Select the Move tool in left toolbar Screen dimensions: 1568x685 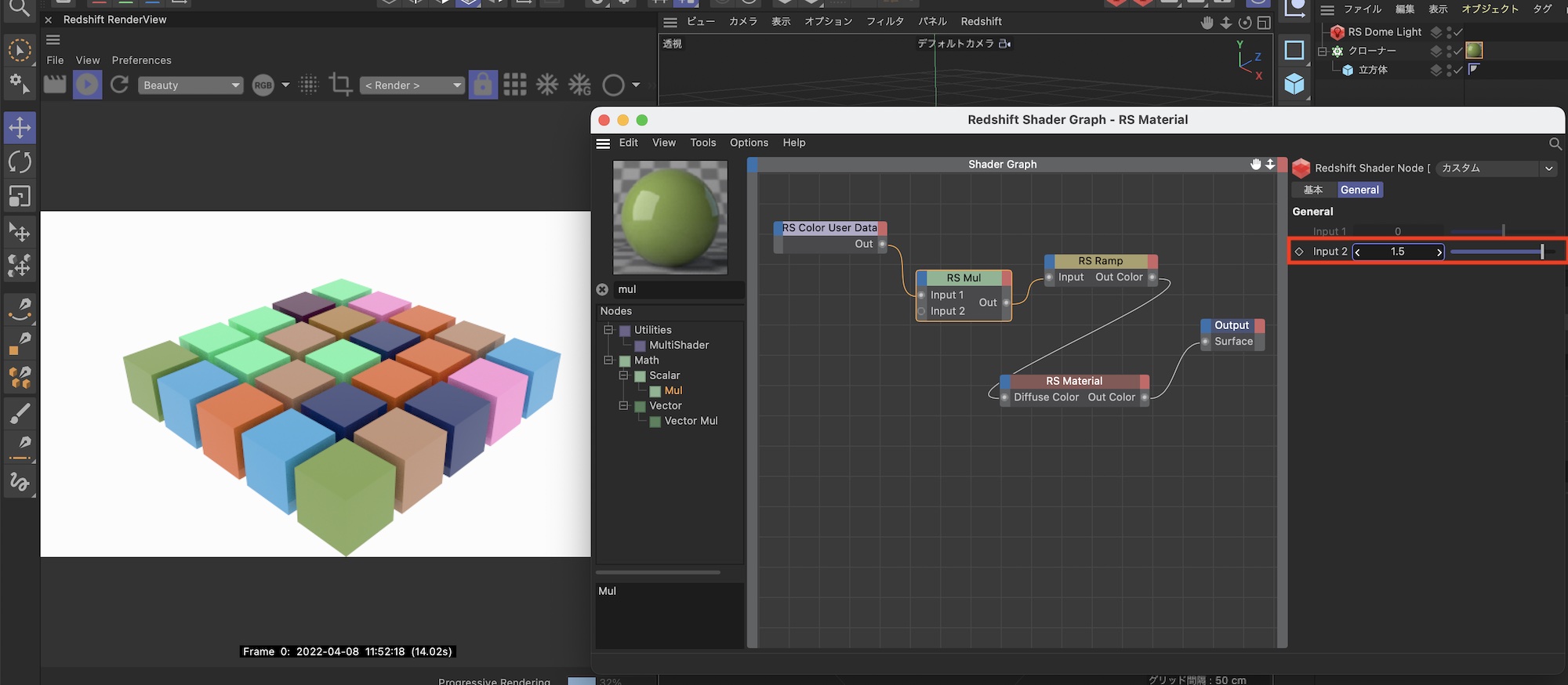point(20,128)
